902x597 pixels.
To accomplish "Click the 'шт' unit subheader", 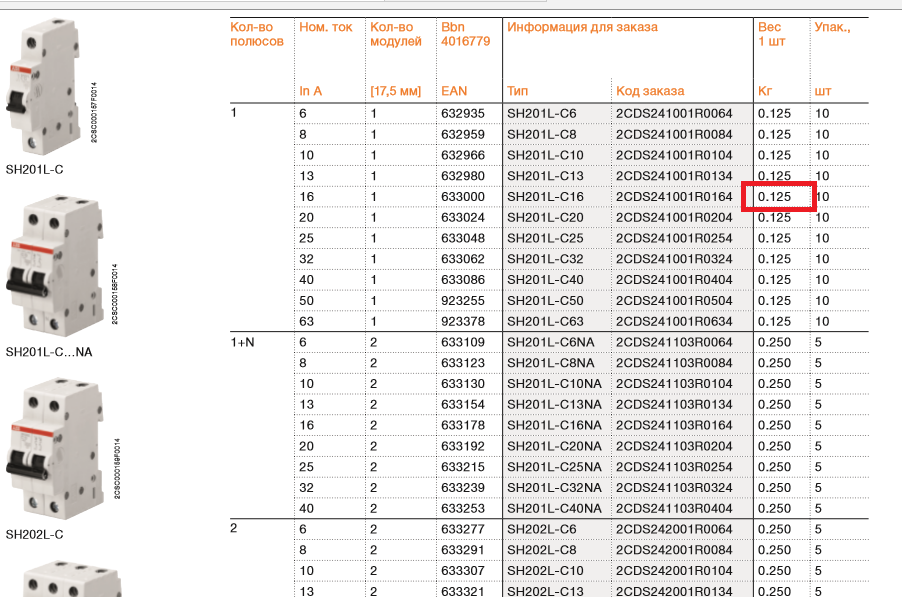I will coord(823,91).
